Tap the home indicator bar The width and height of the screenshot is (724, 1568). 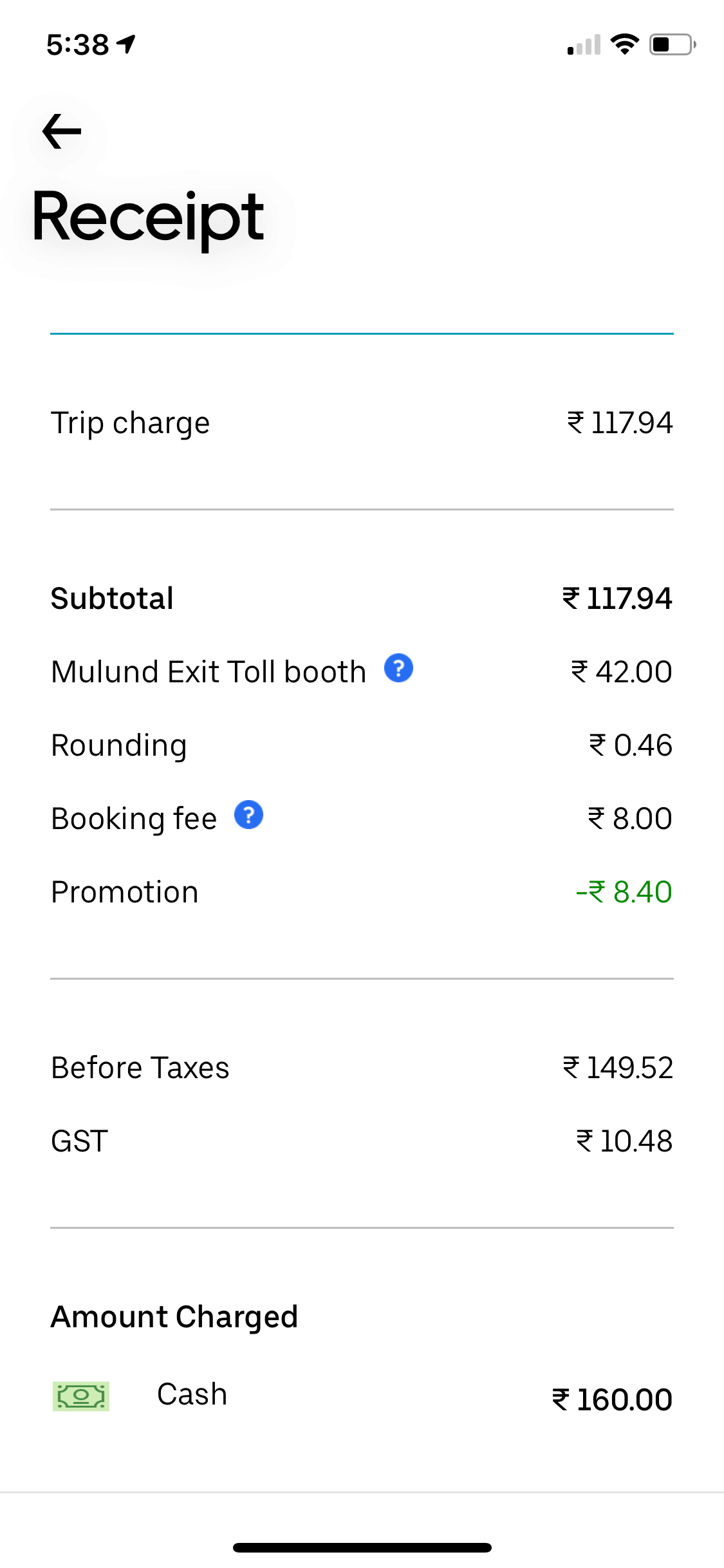tap(362, 1547)
